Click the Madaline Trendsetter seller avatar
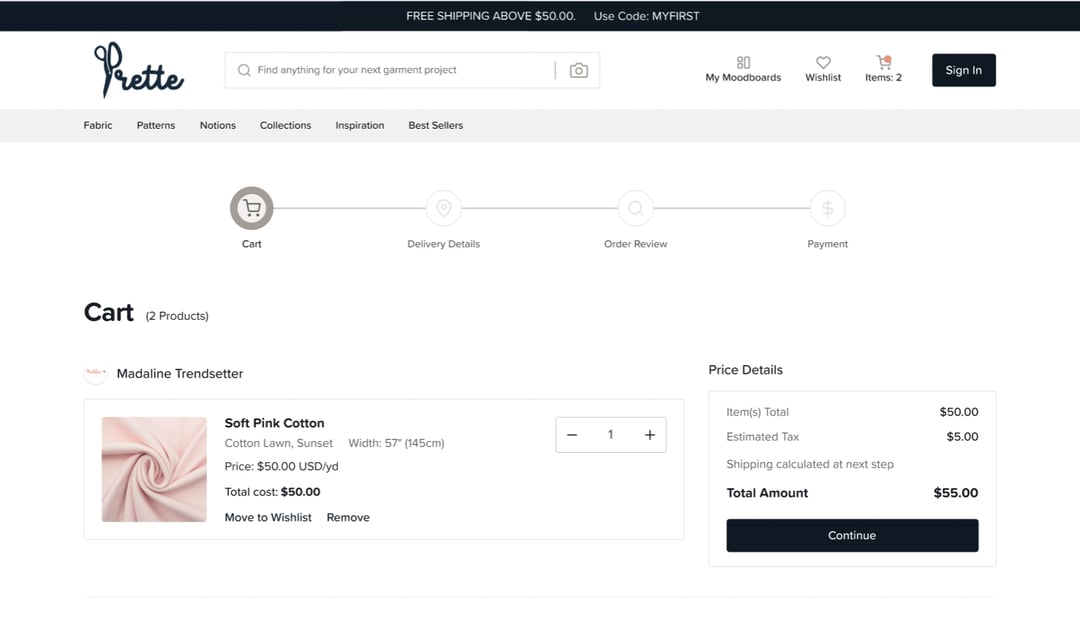The width and height of the screenshot is (1080, 619). (95, 373)
